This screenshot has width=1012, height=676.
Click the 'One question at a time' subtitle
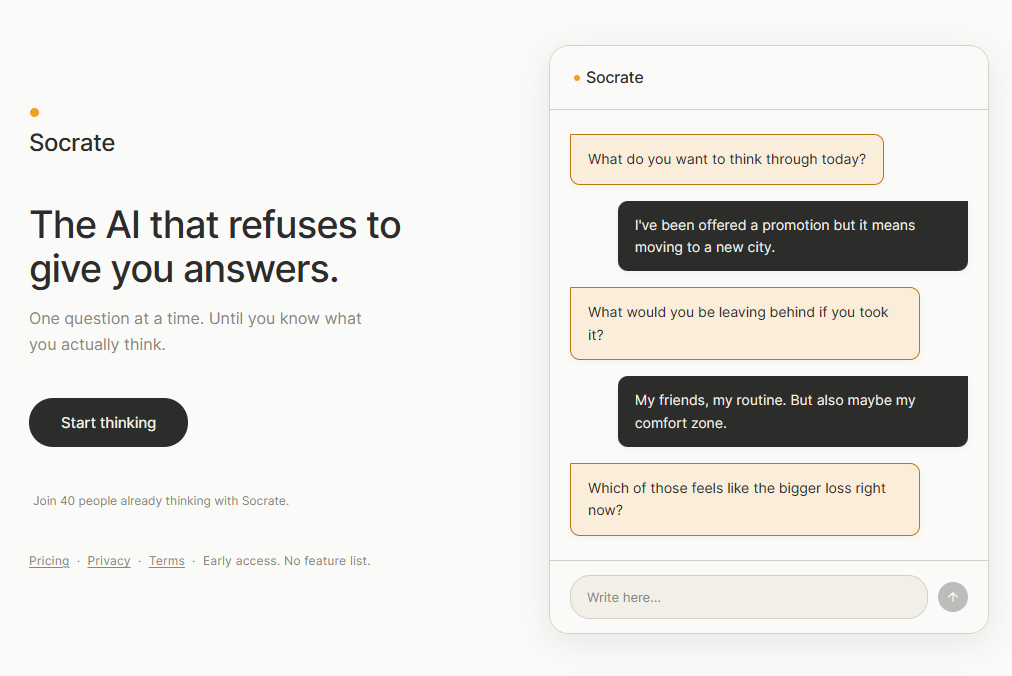click(x=195, y=331)
